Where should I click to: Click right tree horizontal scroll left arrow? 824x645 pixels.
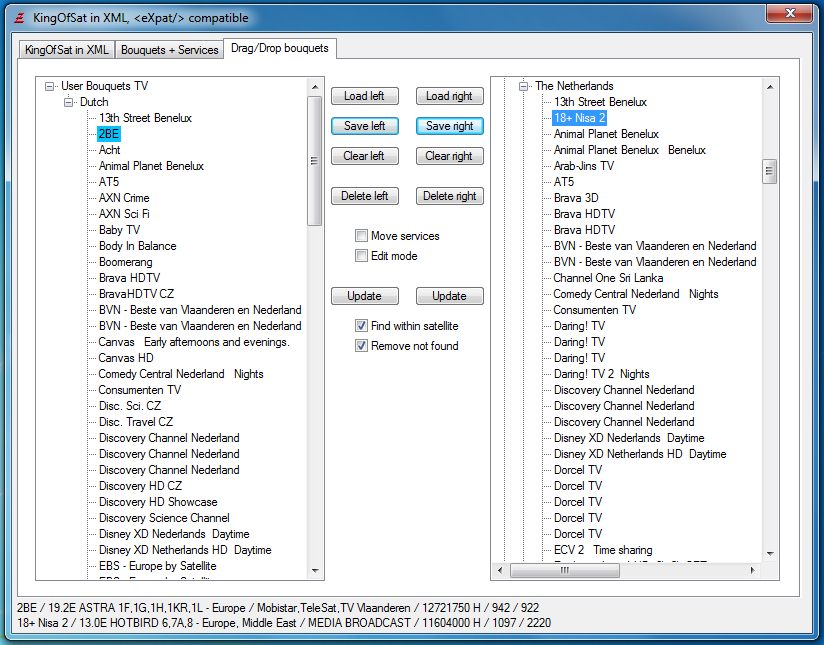(x=500, y=570)
